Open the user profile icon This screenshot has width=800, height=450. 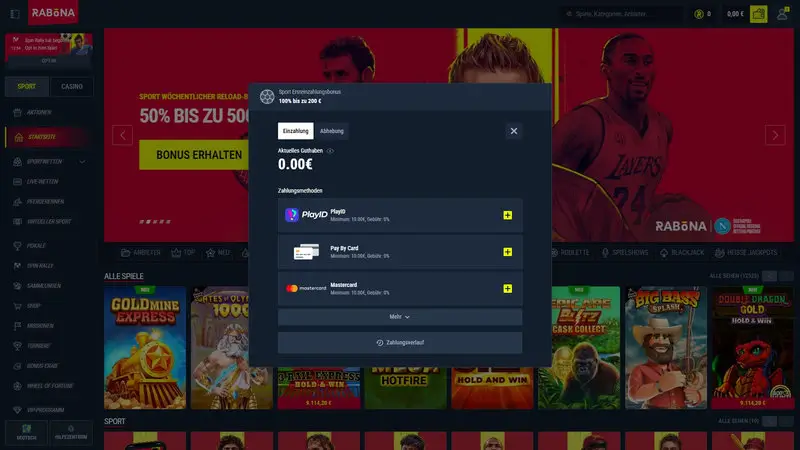(x=782, y=14)
